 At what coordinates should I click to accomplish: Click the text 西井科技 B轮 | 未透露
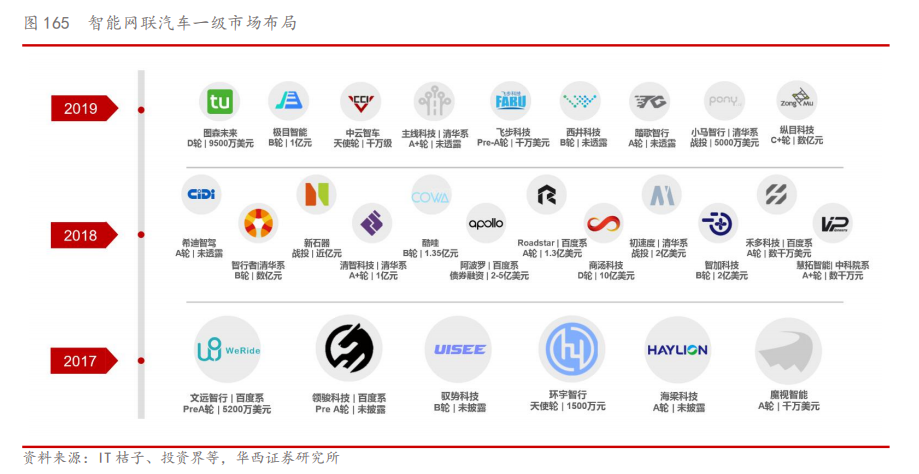tap(584, 138)
